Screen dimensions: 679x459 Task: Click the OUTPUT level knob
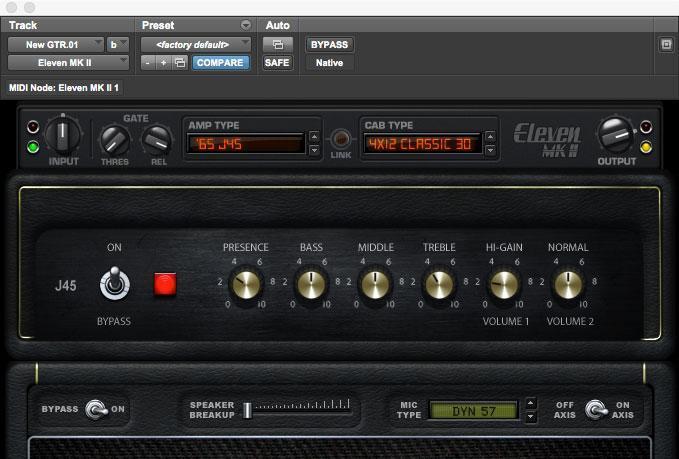coord(615,134)
